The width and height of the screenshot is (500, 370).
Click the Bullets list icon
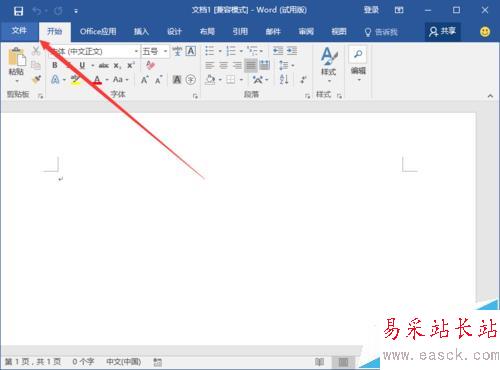click(210, 51)
